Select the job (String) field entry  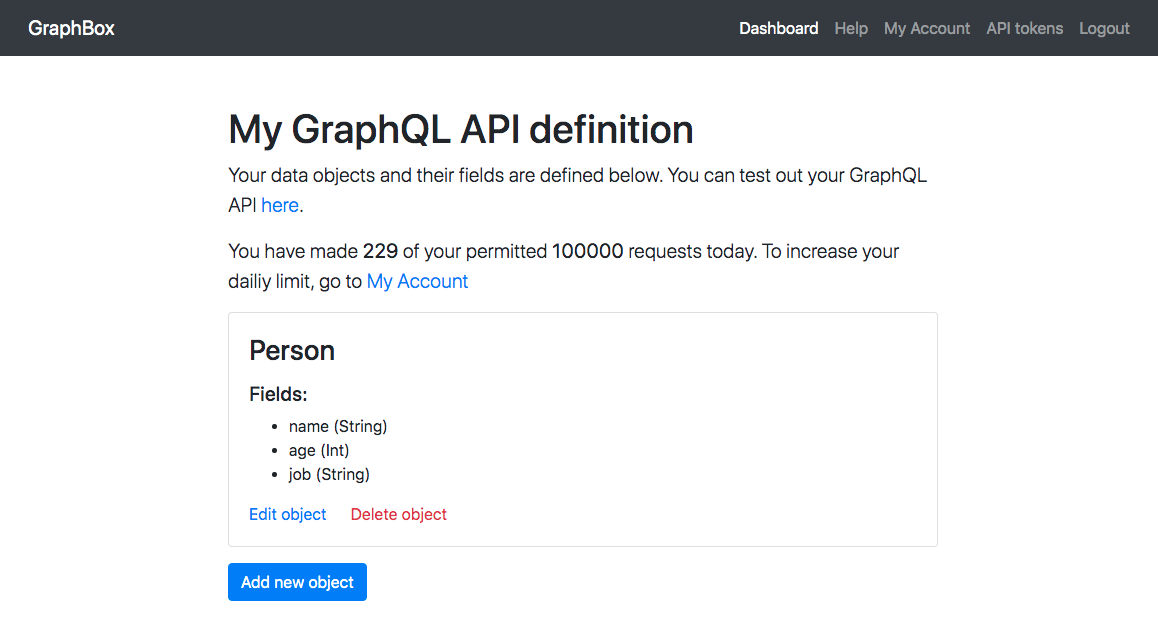click(329, 474)
